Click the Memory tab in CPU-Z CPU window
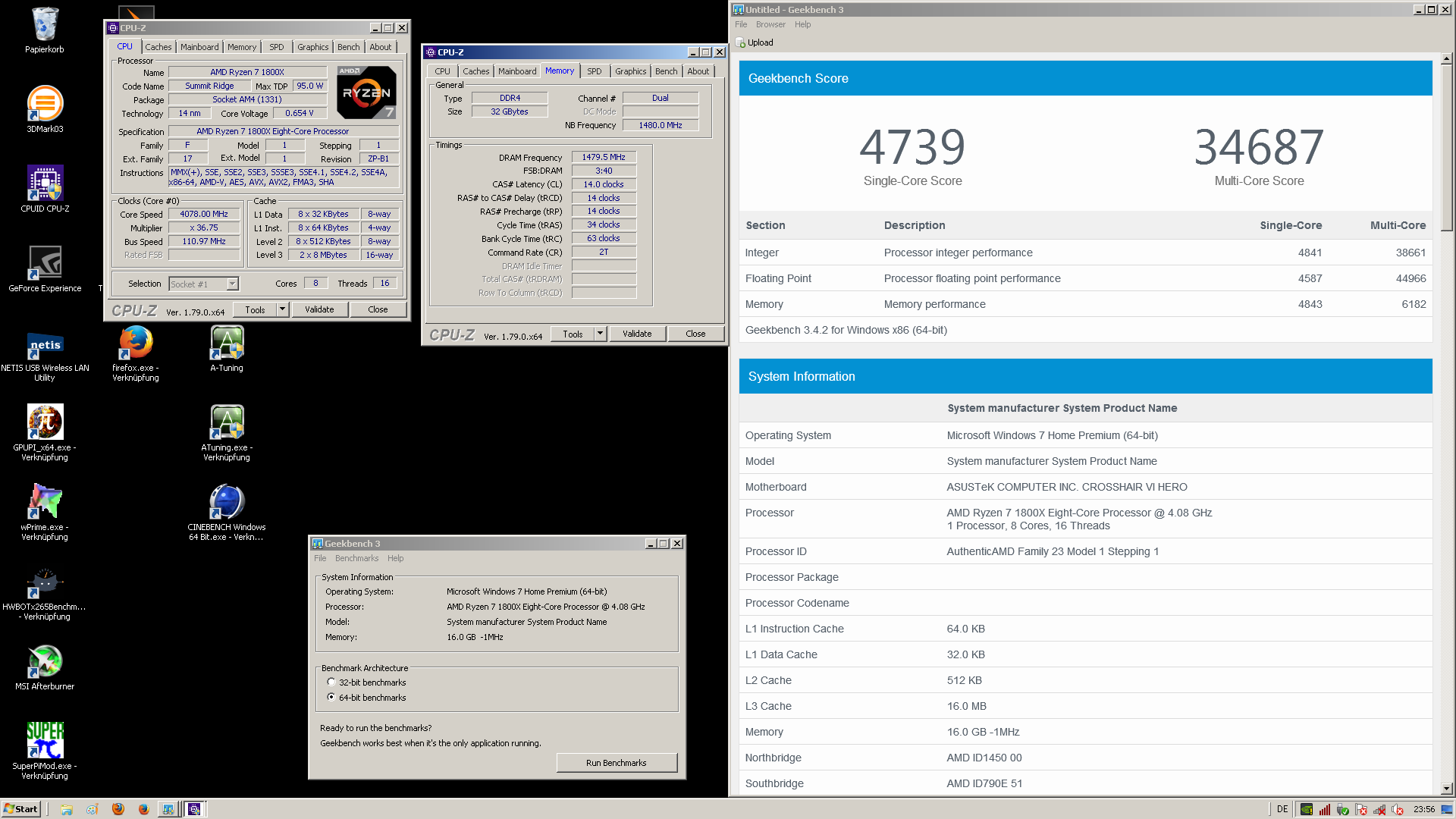1456x819 pixels. pyautogui.click(x=242, y=47)
